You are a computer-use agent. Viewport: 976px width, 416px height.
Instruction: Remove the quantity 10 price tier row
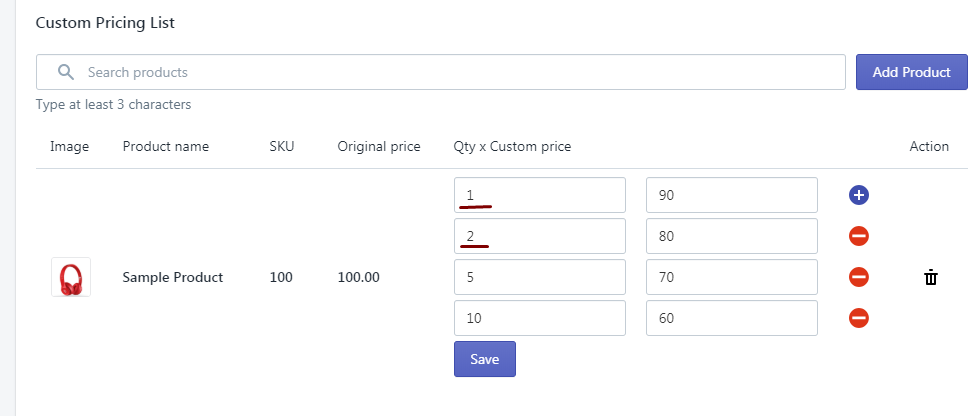858,318
